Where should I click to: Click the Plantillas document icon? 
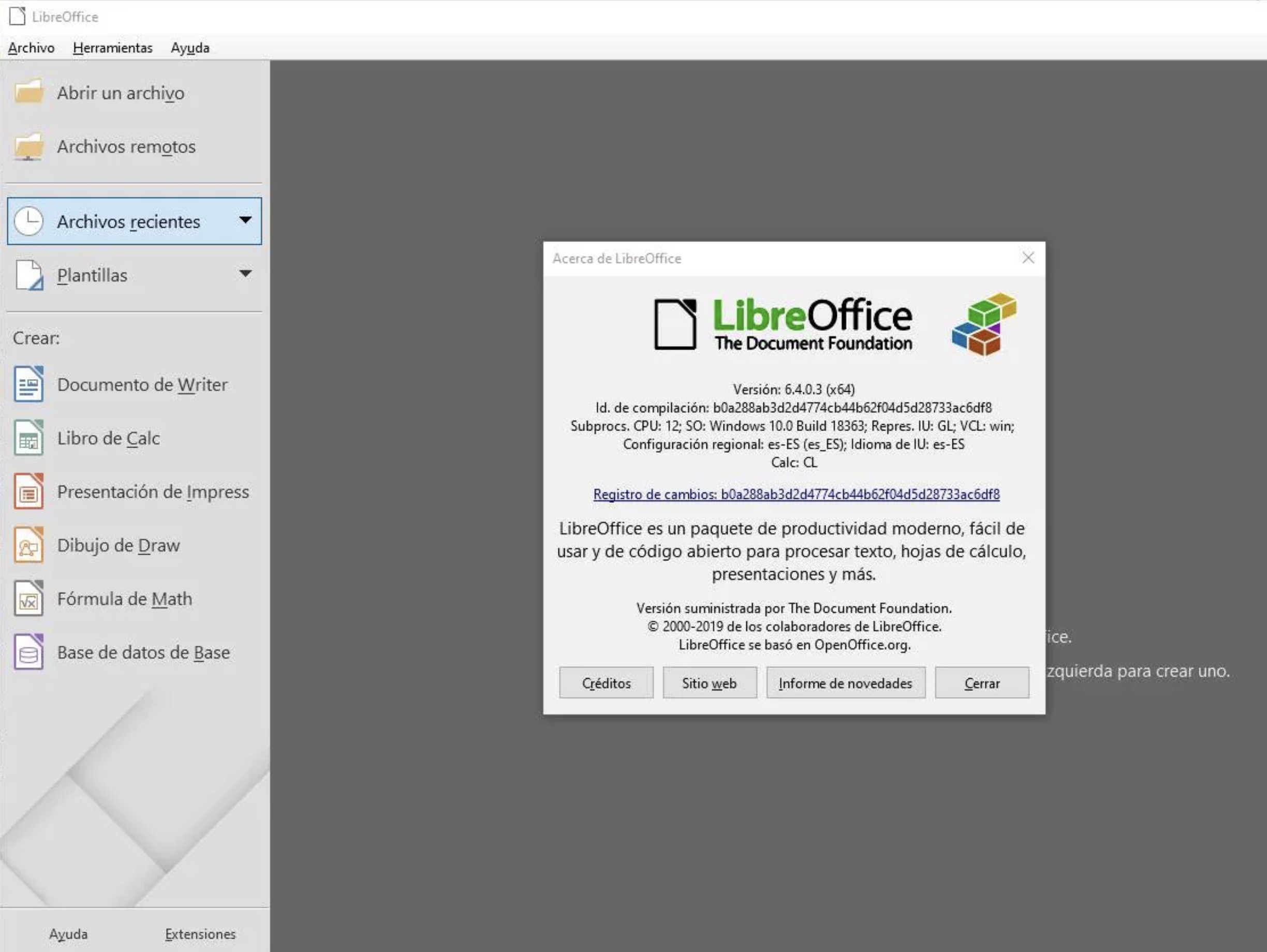(28, 275)
